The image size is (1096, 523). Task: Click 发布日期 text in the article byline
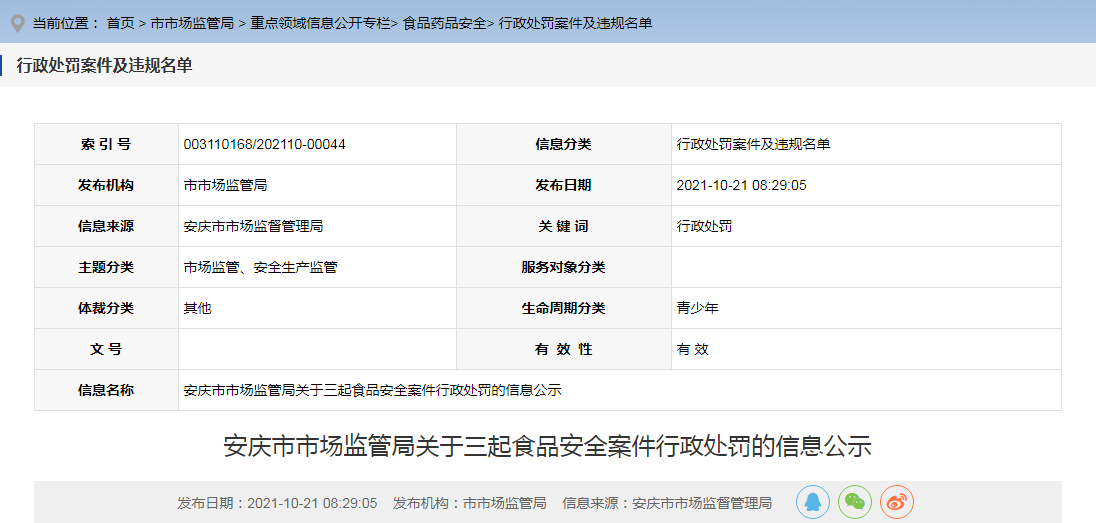coord(277,503)
